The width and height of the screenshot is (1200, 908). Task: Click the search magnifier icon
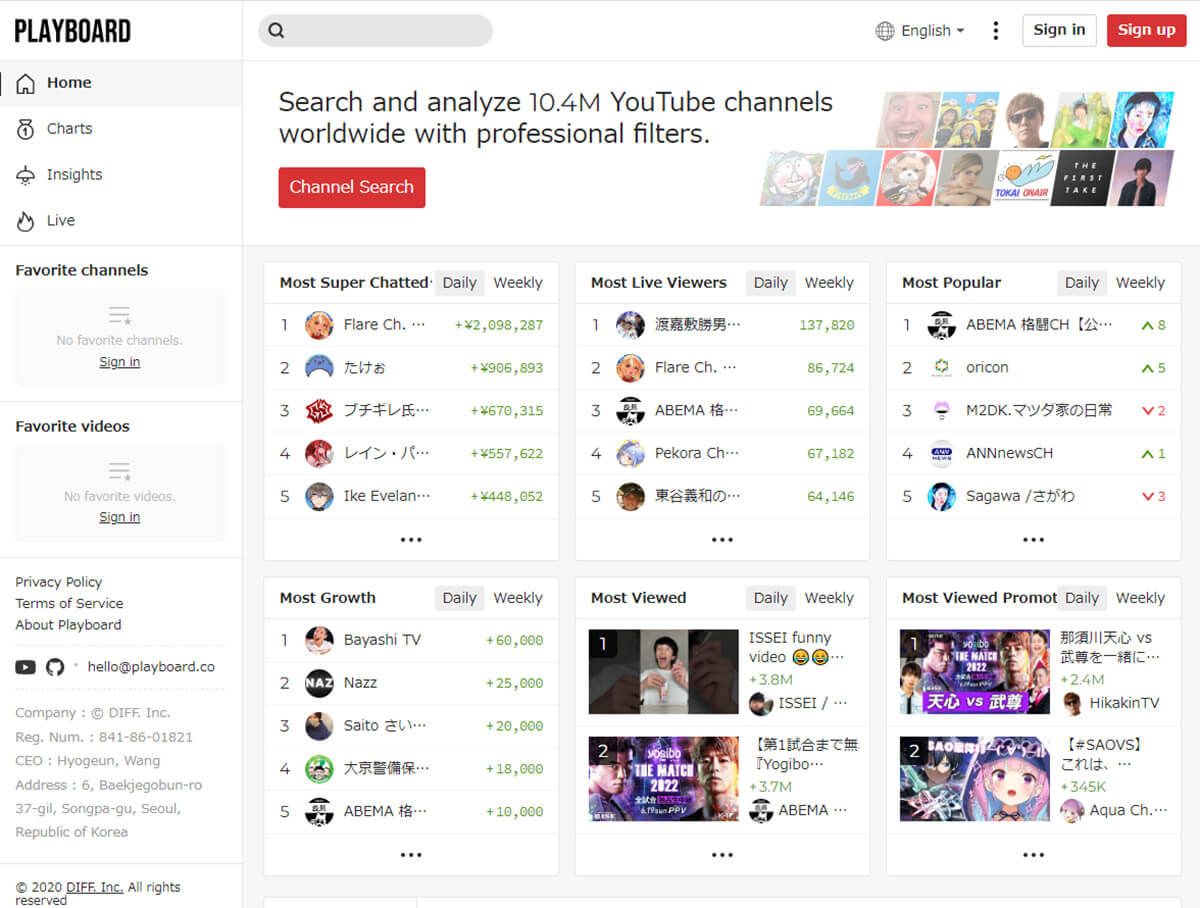[277, 31]
